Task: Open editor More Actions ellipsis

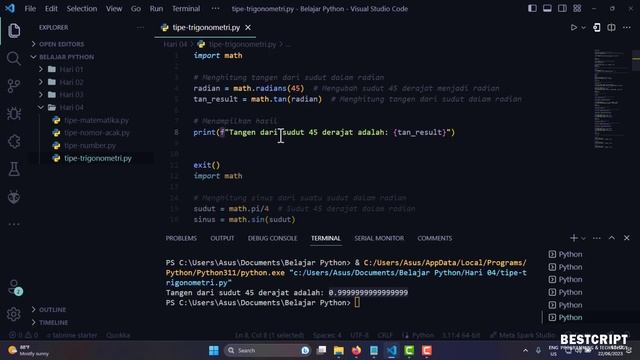Action: pos(627,27)
